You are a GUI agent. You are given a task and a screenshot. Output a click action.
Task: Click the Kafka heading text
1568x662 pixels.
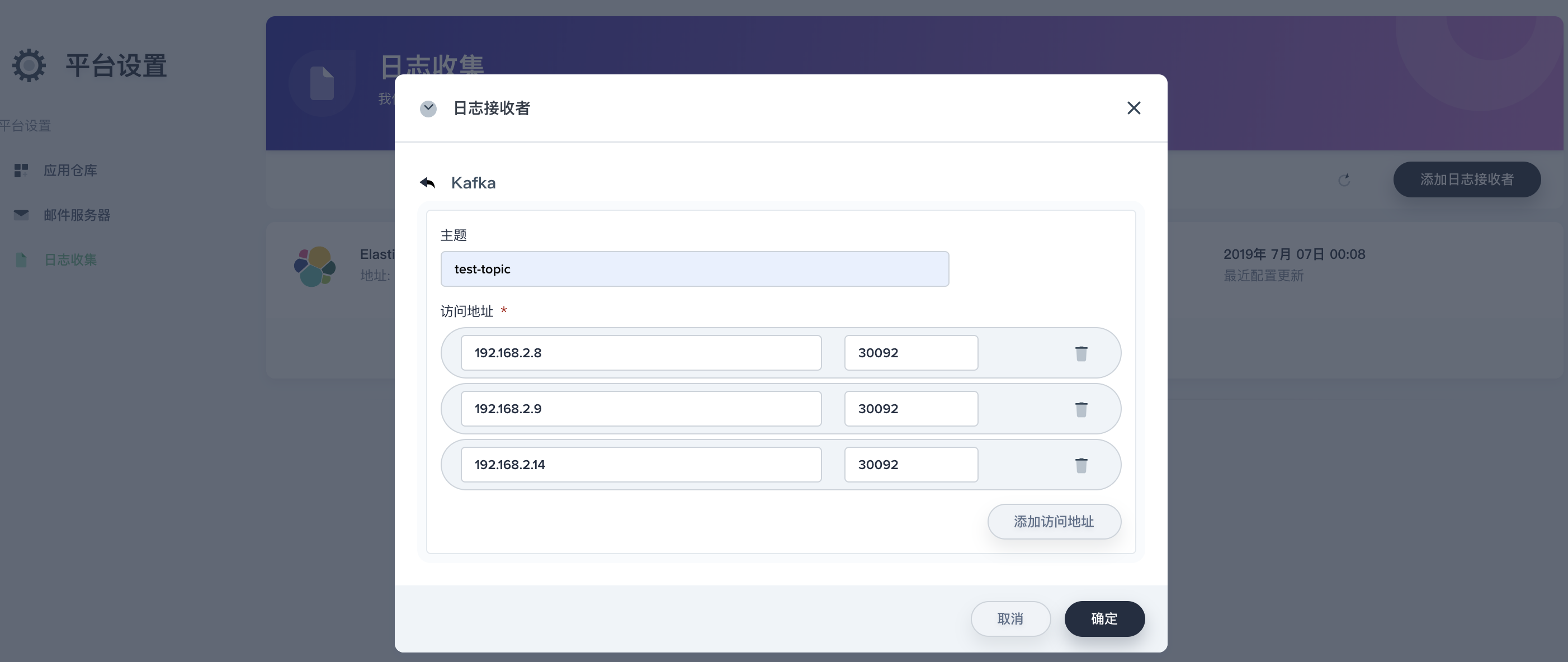(473, 182)
